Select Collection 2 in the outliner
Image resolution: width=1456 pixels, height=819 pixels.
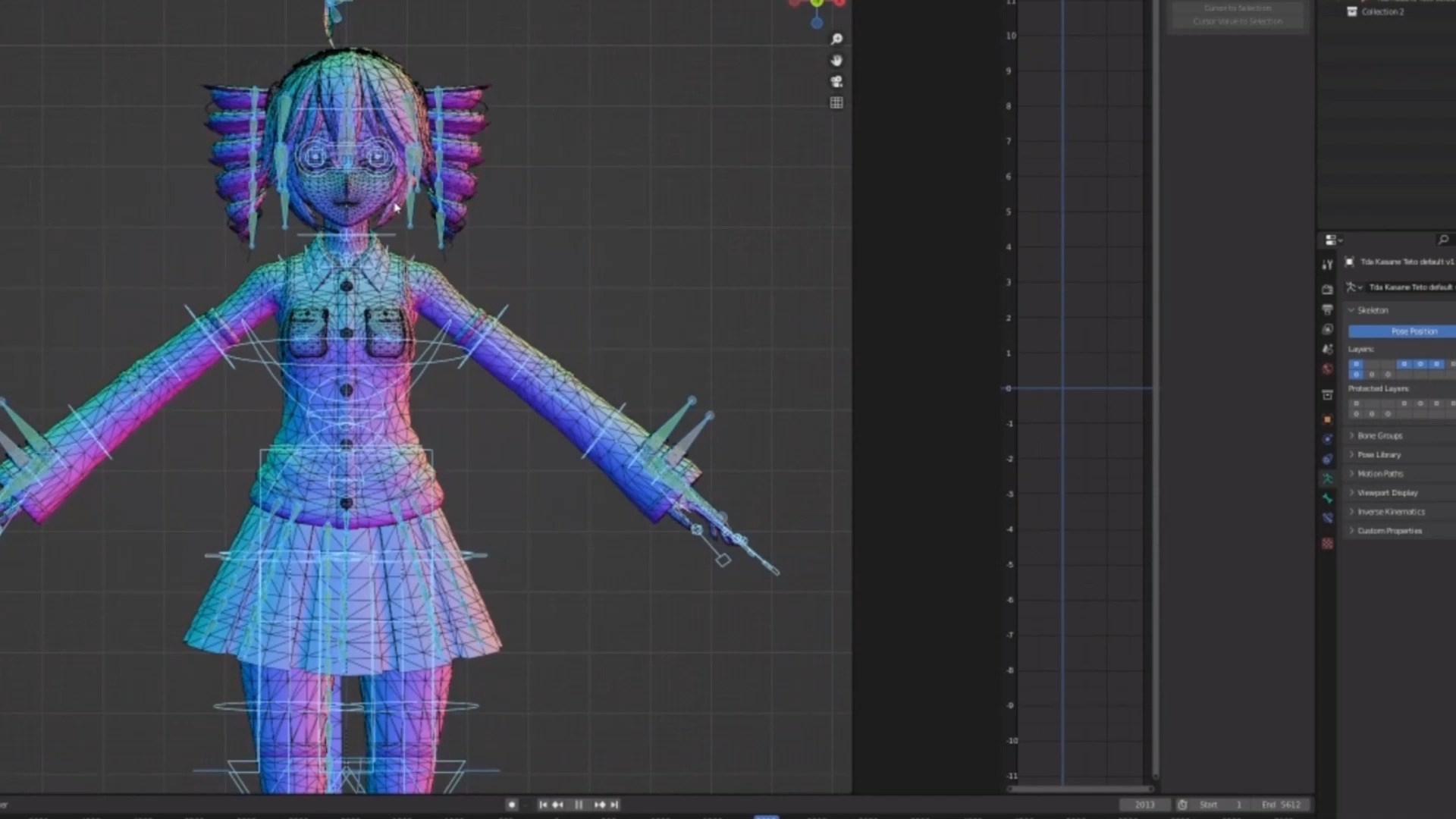point(1382,11)
